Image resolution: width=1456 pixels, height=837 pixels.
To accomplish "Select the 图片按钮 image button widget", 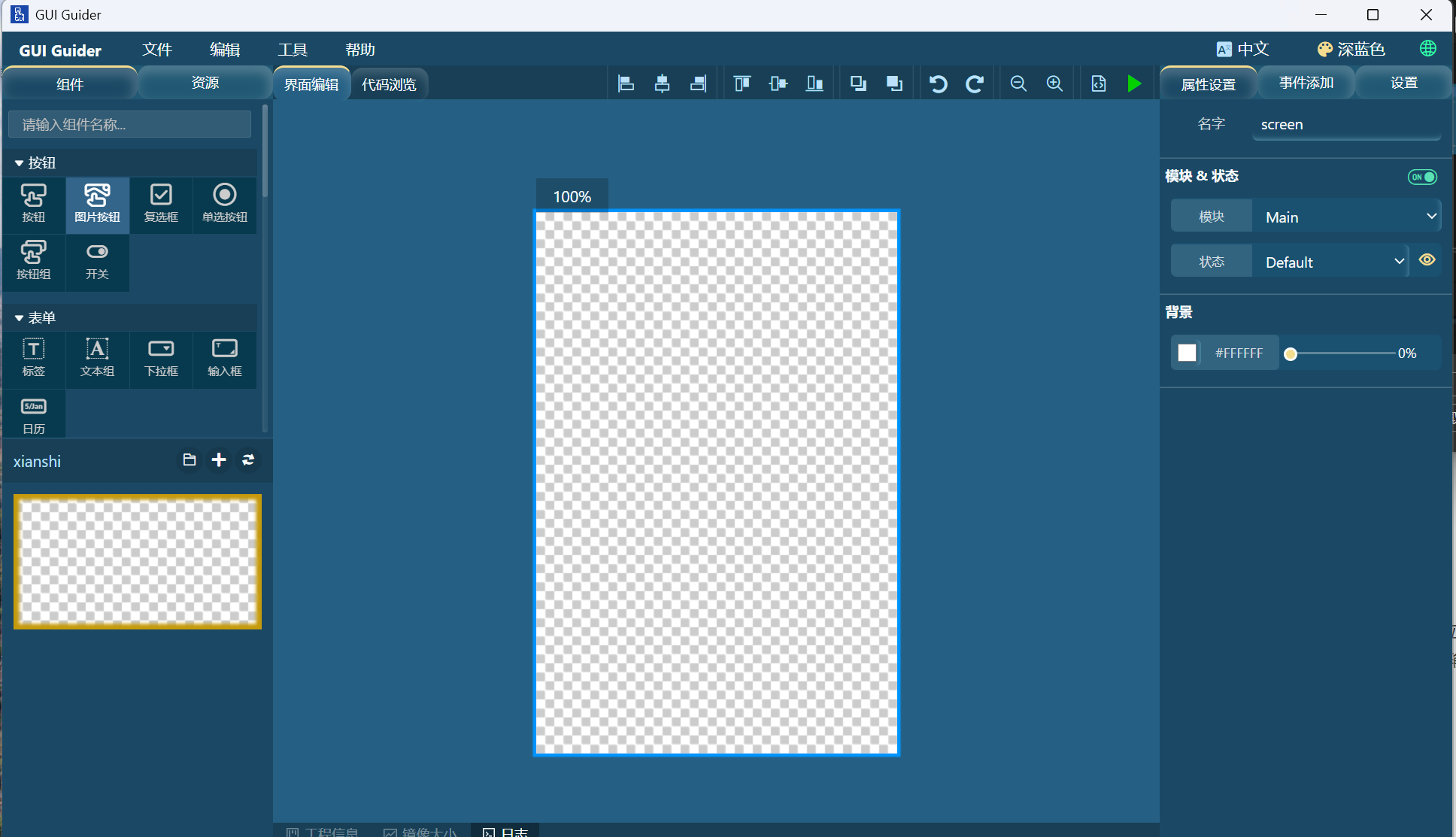I will [97, 204].
